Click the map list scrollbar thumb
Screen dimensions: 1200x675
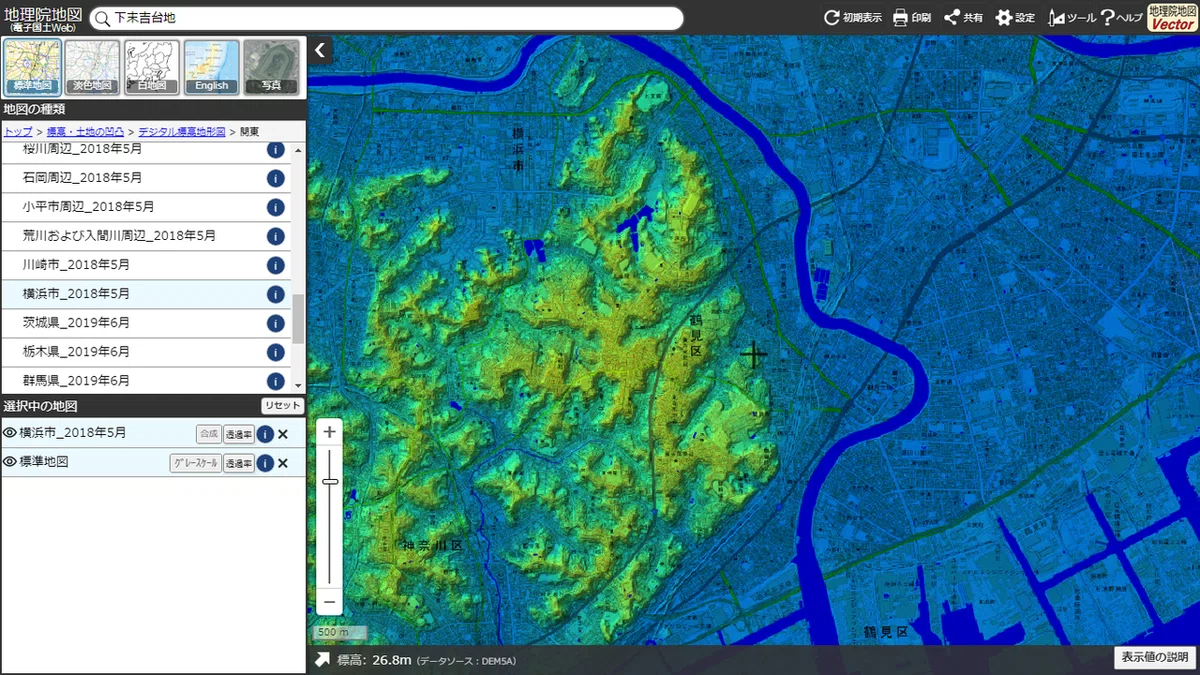298,319
